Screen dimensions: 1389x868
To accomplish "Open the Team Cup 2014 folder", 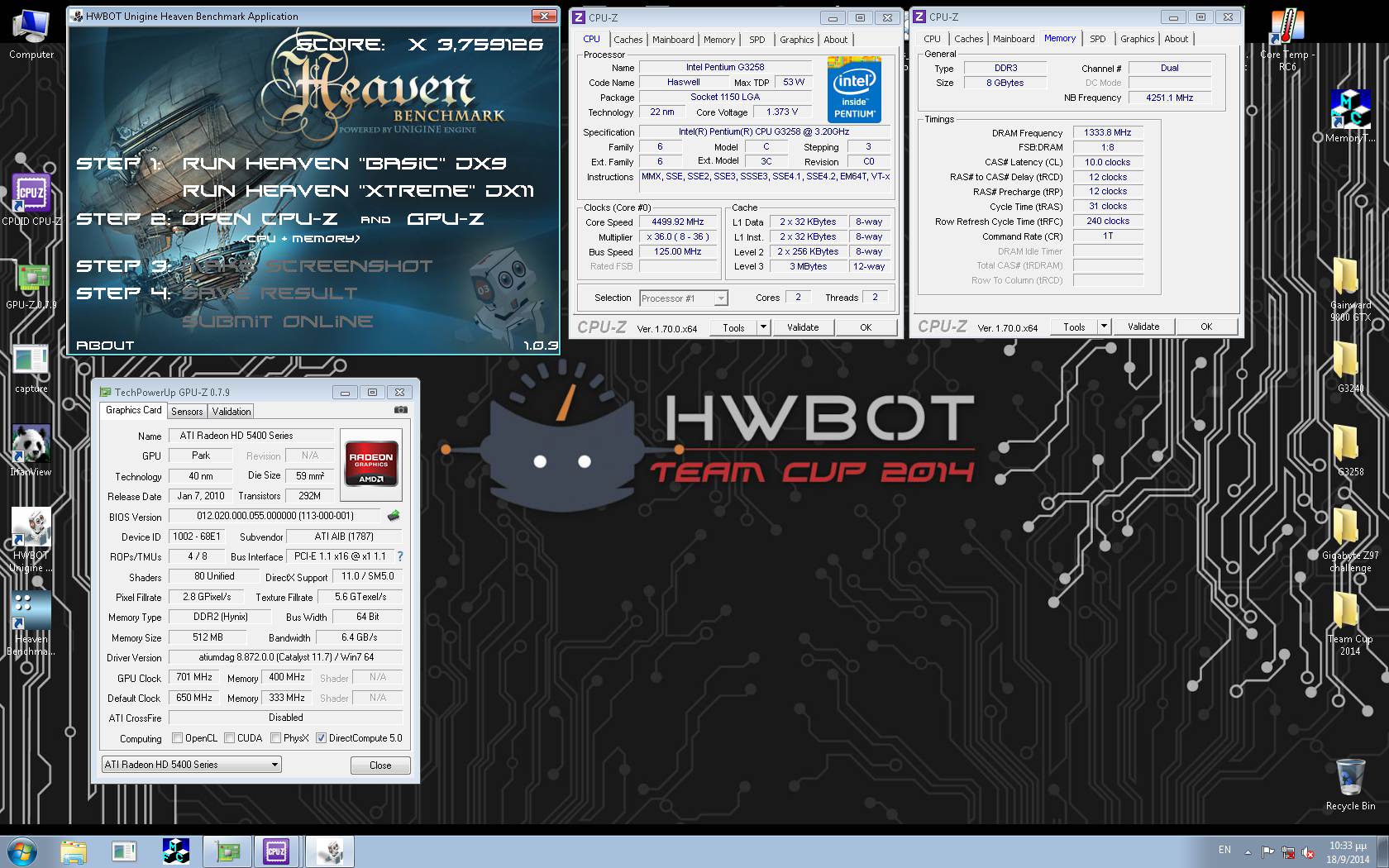I will 1349,624.
